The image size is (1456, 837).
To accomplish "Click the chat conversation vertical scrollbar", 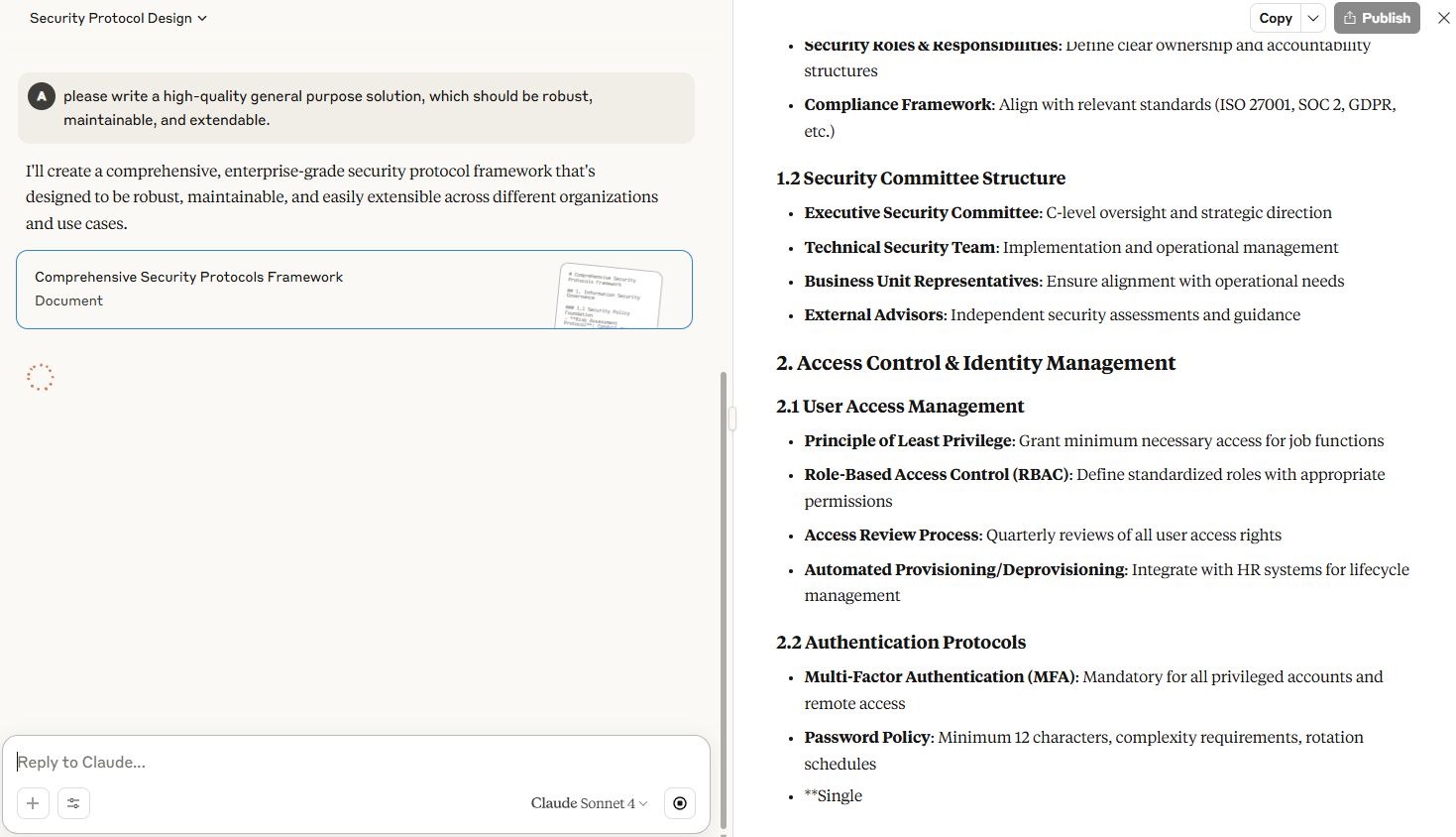I will [x=724, y=595].
